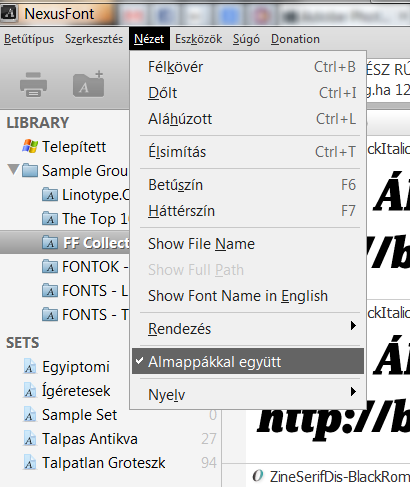Image resolution: width=410 pixels, height=487 pixels.
Task: Click the count 94 beside Talpatlan Groteszk
Action: click(209, 463)
